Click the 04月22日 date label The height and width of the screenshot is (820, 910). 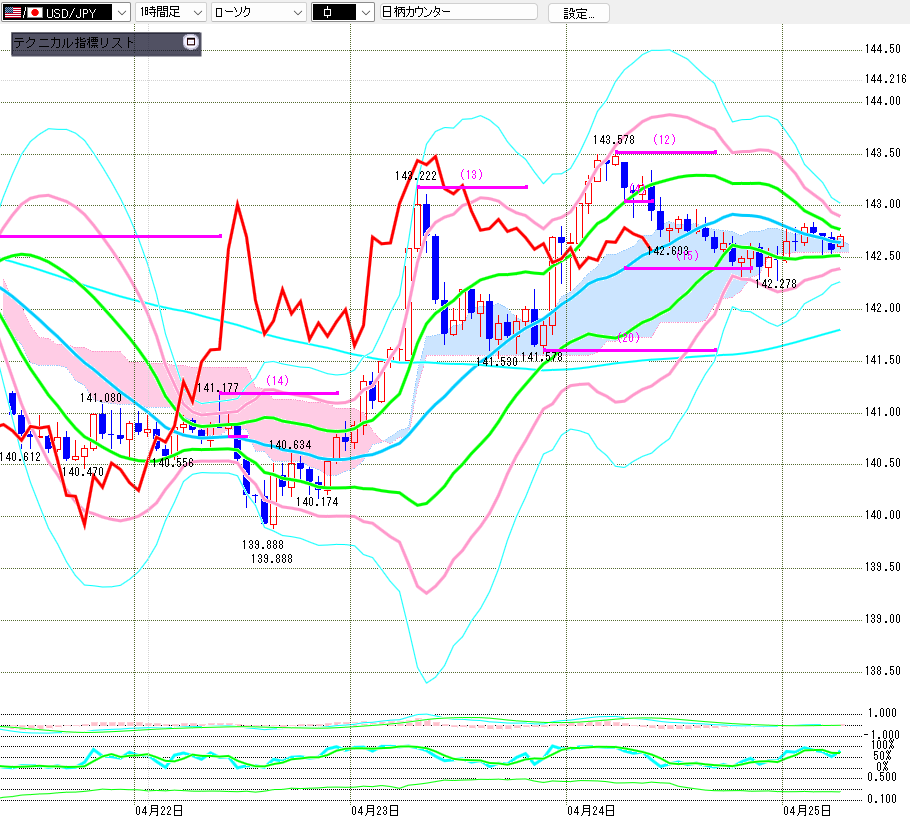pos(159,811)
